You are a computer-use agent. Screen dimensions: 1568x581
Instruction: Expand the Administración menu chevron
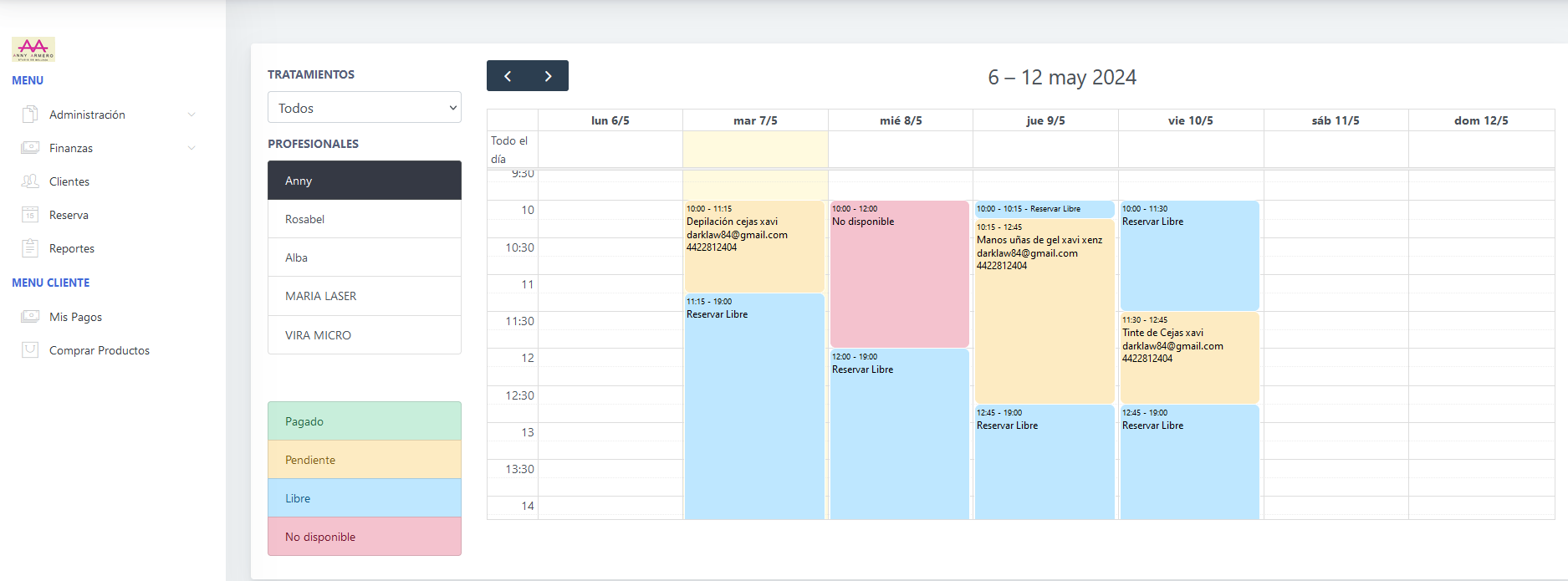[x=192, y=115]
